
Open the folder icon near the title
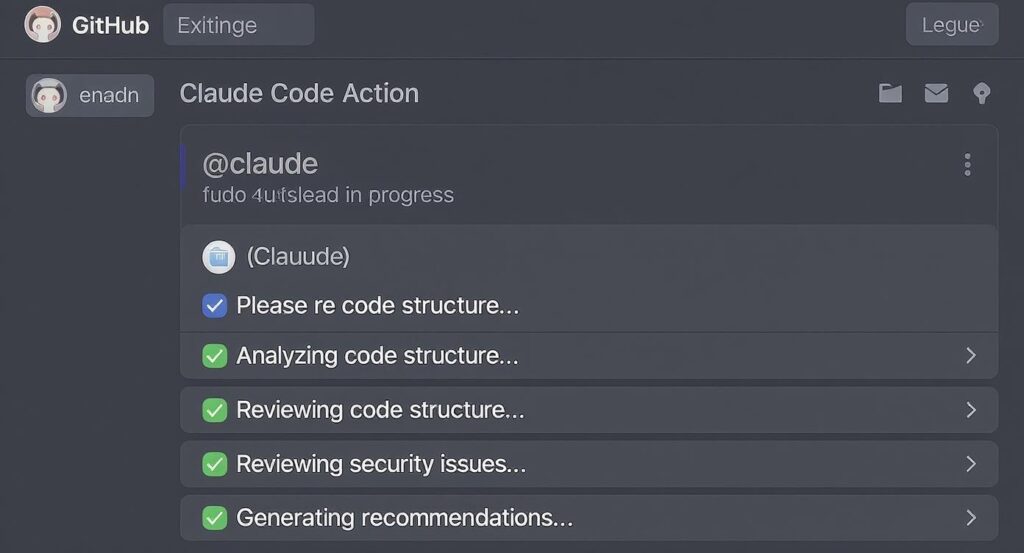pyautogui.click(x=890, y=93)
